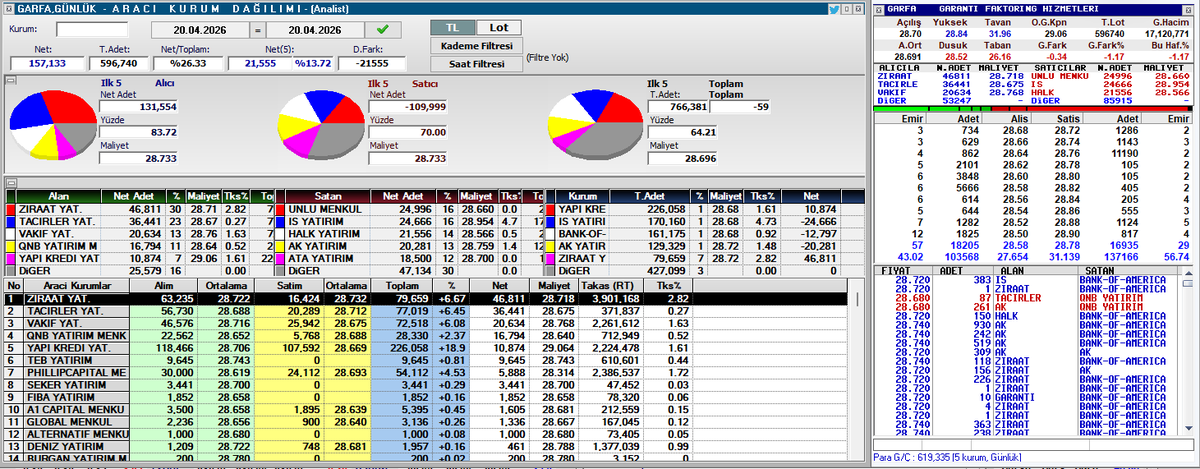Click the end date field 20.04.2026
1200x469 pixels.
(x=313, y=30)
